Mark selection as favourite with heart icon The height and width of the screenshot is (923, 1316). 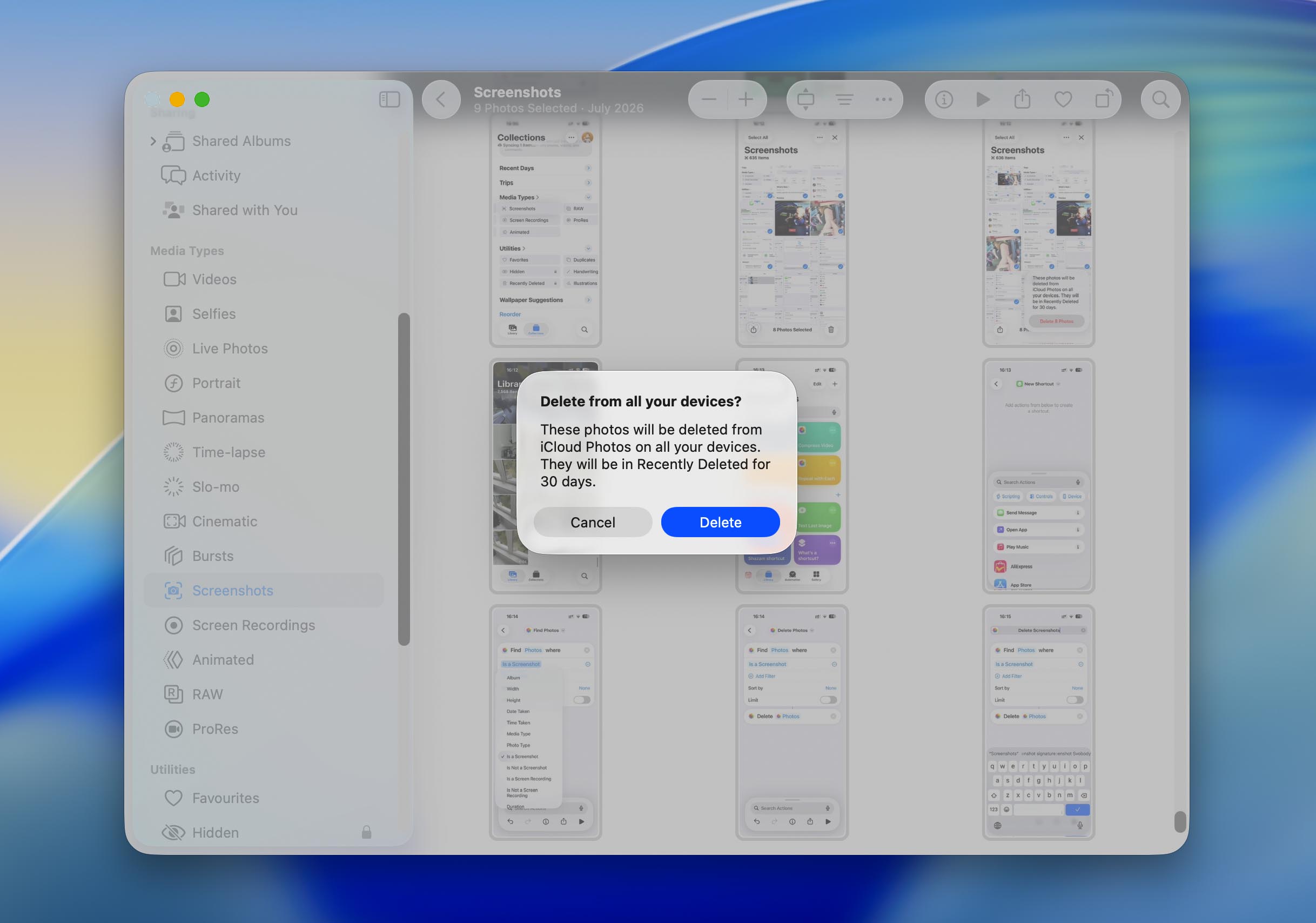[x=1063, y=100]
